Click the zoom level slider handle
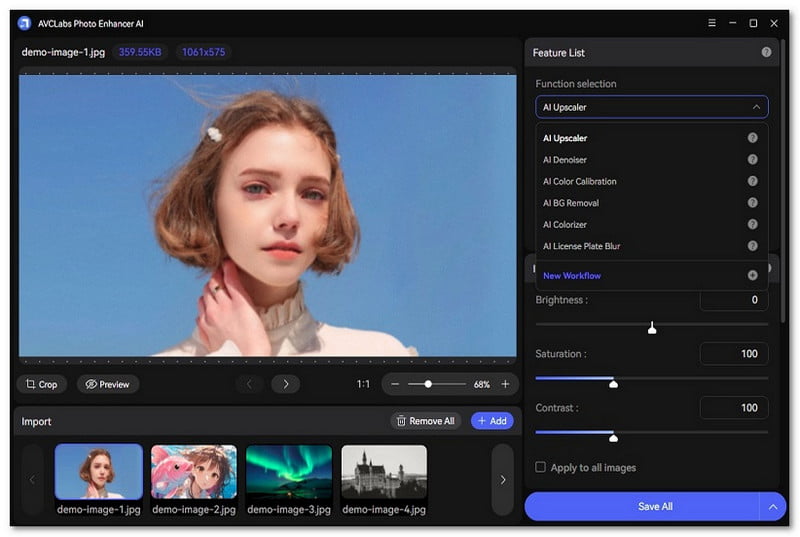This screenshot has width=800, height=537. 428,384
